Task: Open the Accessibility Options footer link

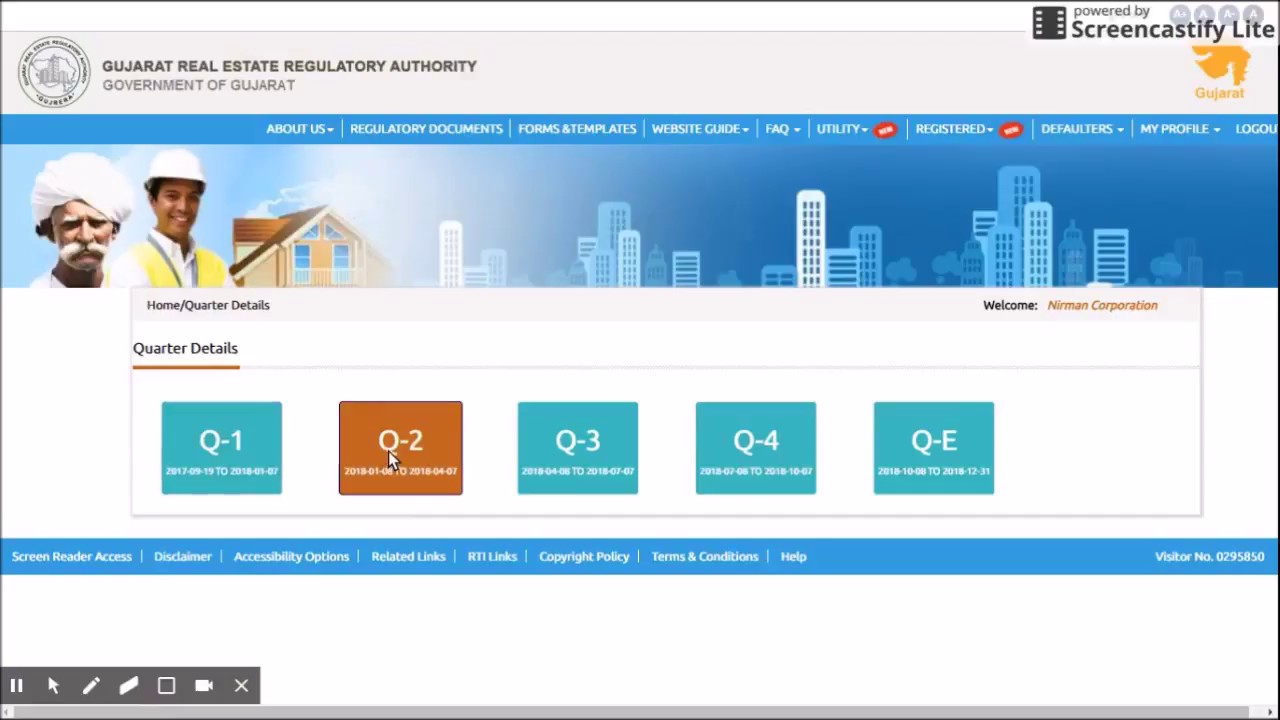Action: pyautogui.click(x=291, y=556)
